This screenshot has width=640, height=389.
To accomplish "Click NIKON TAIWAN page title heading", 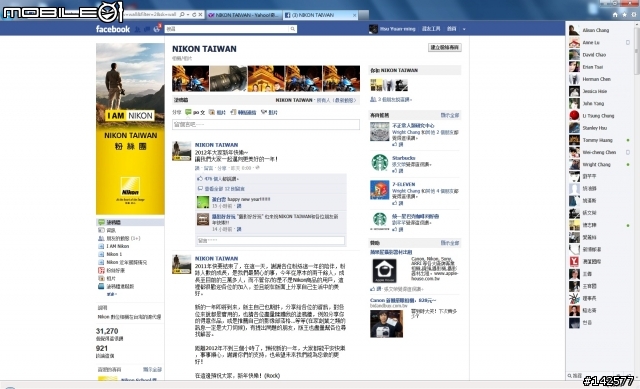I will [x=204, y=49].
